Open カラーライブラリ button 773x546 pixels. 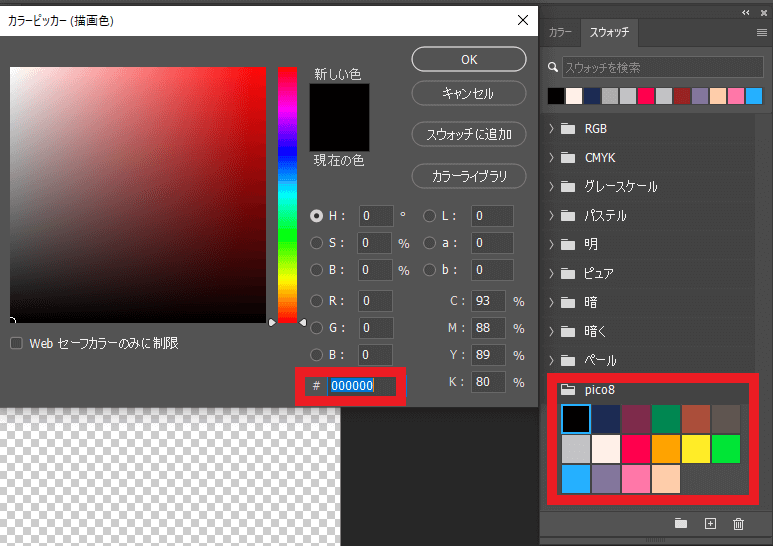469,176
